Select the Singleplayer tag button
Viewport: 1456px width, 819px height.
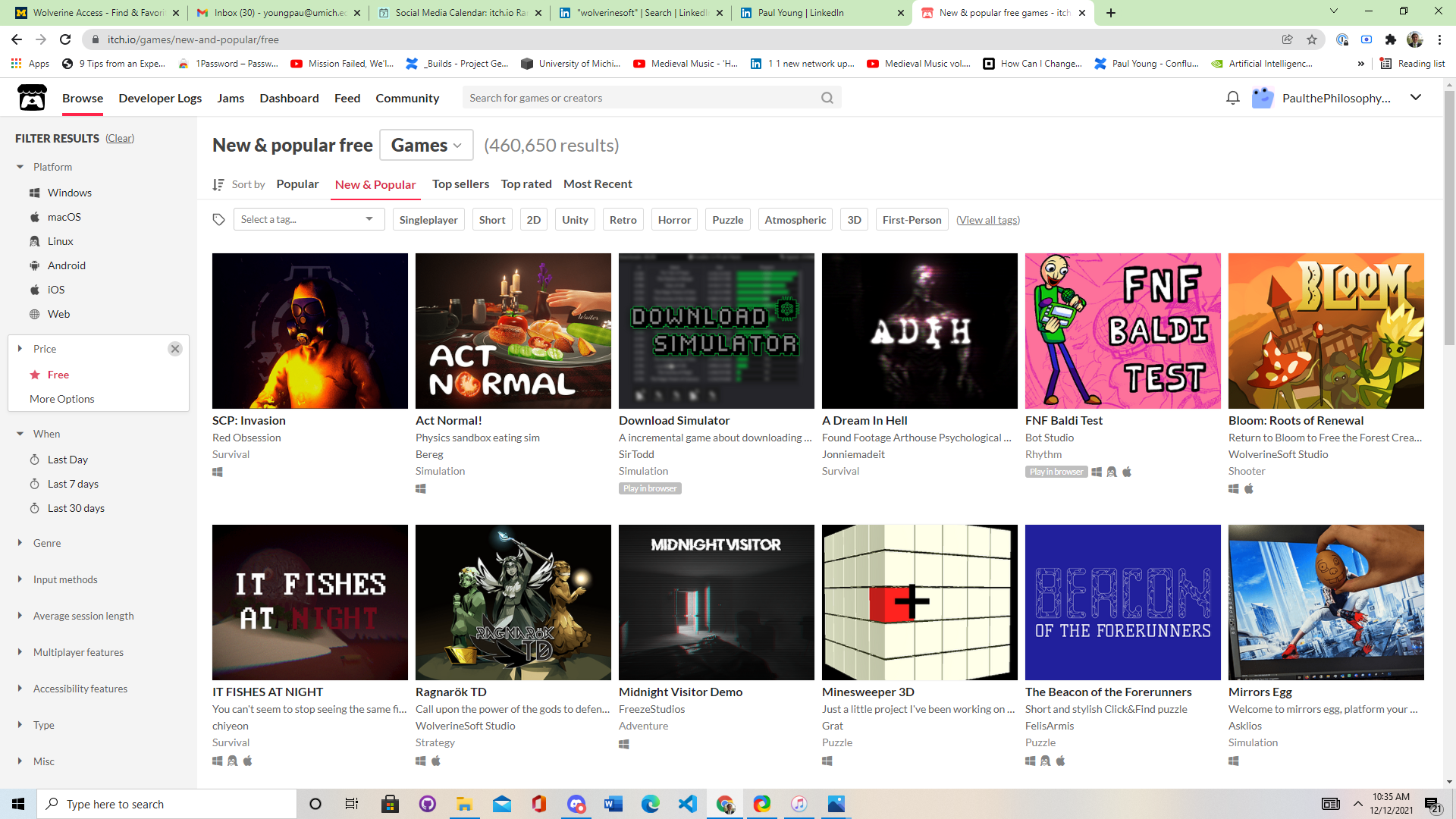[x=428, y=220]
